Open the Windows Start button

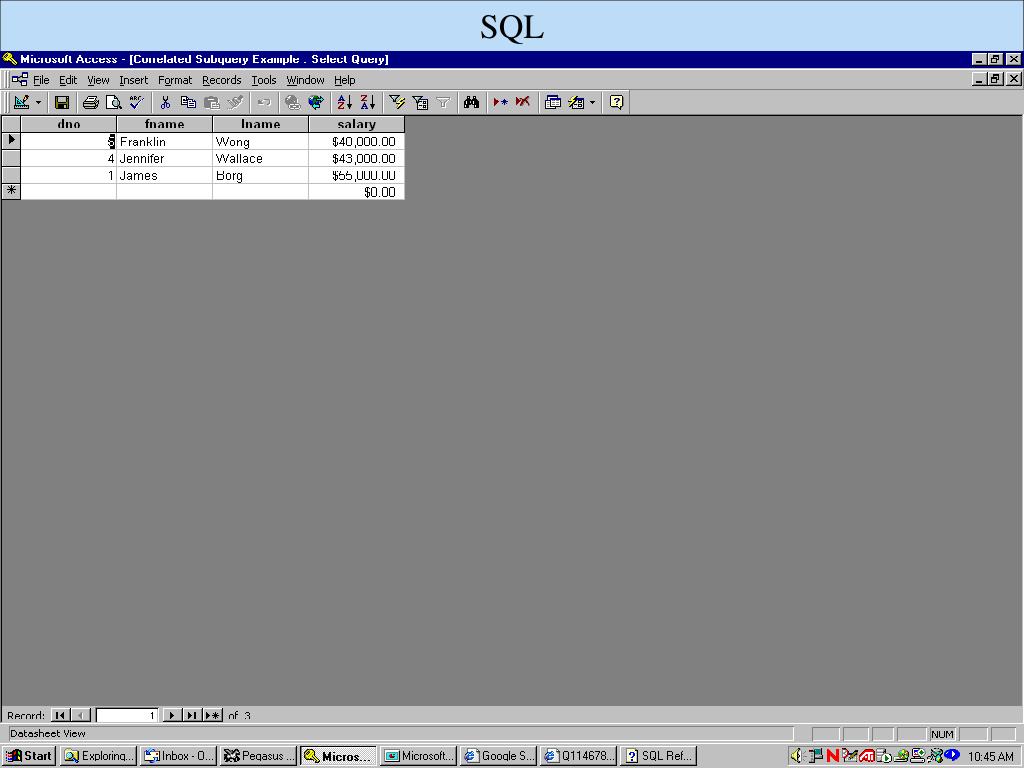(29, 756)
